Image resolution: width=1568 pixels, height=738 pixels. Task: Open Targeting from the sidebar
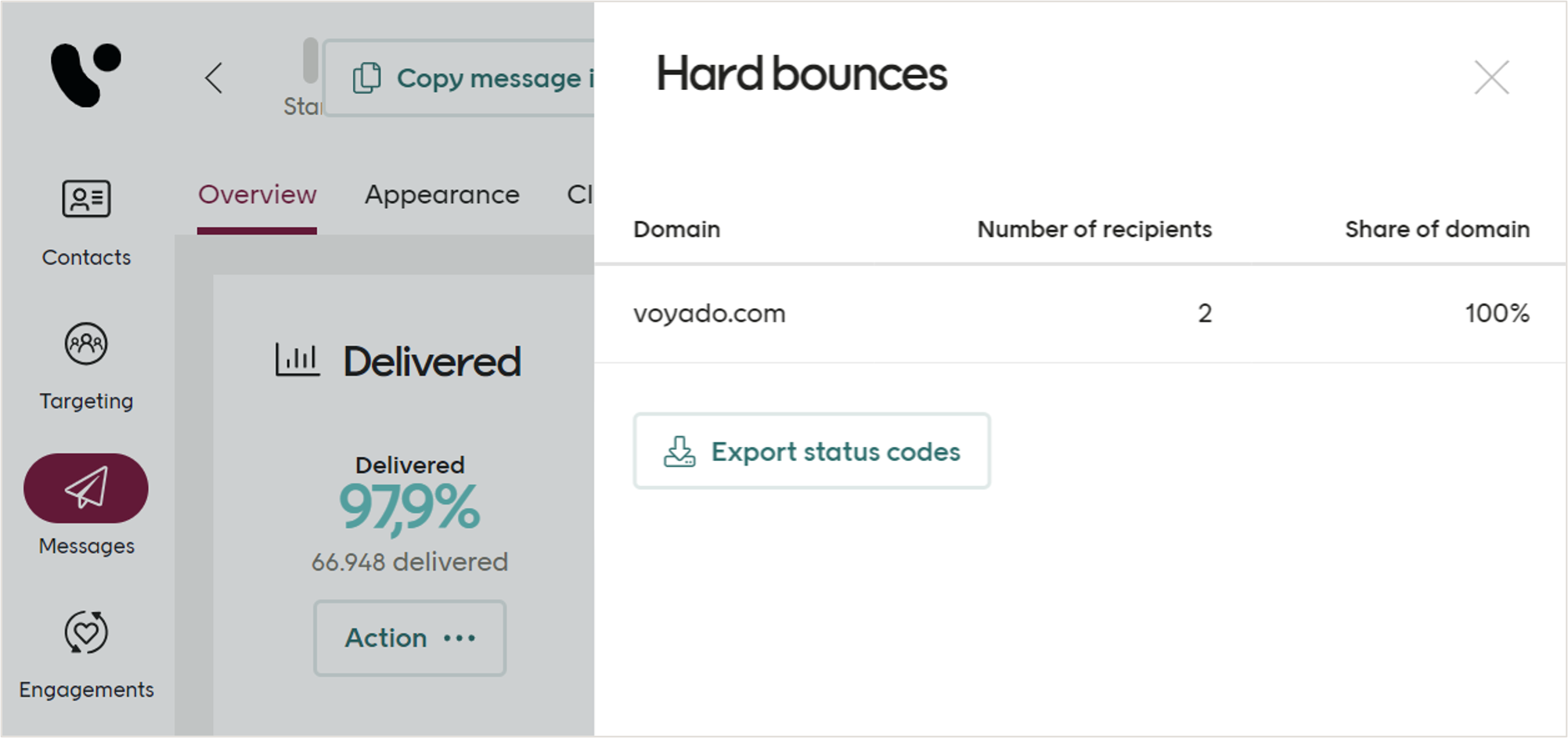pyautogui.click(x=86, y=344)
